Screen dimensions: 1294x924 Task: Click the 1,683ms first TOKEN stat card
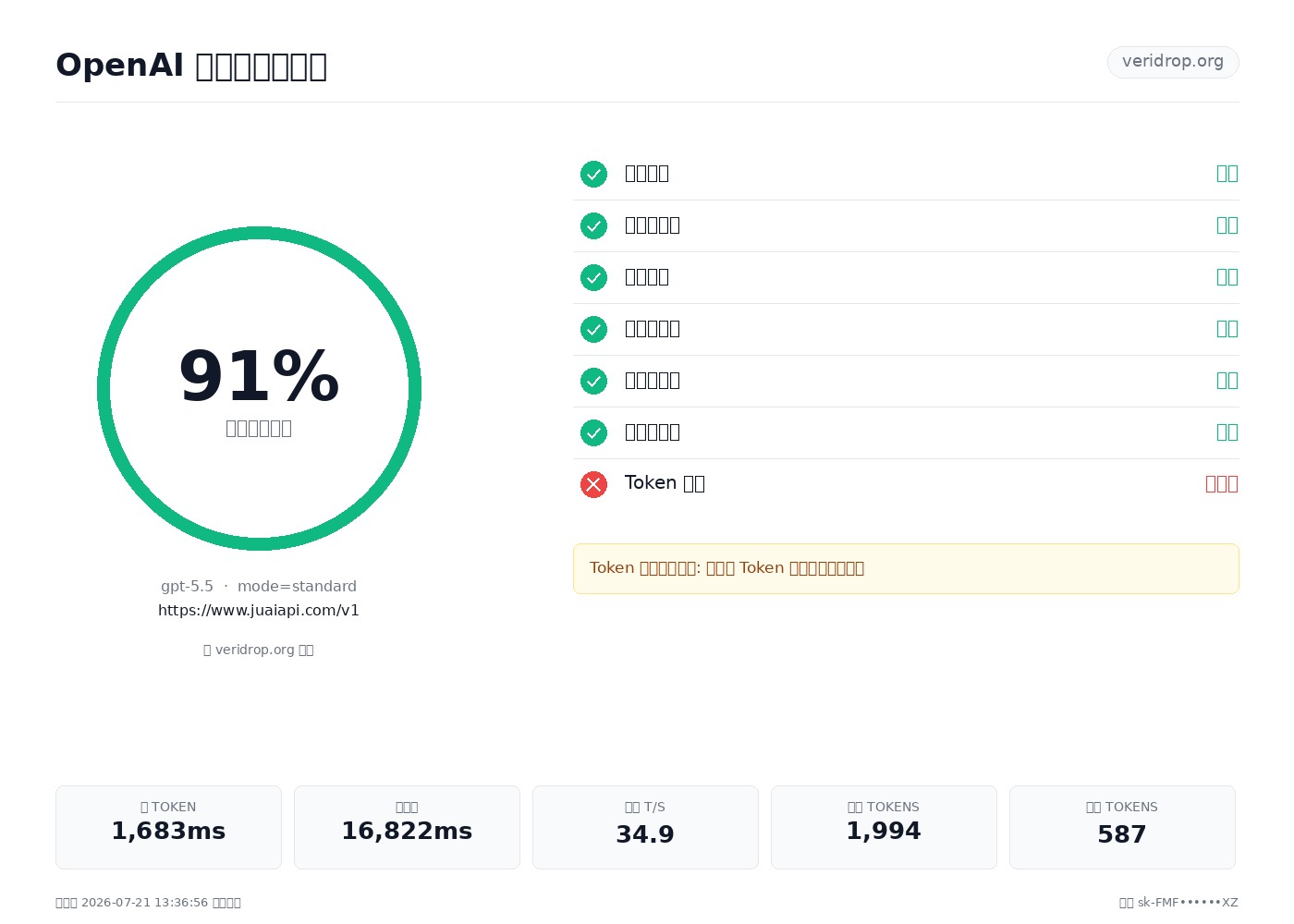pos(168,827)
